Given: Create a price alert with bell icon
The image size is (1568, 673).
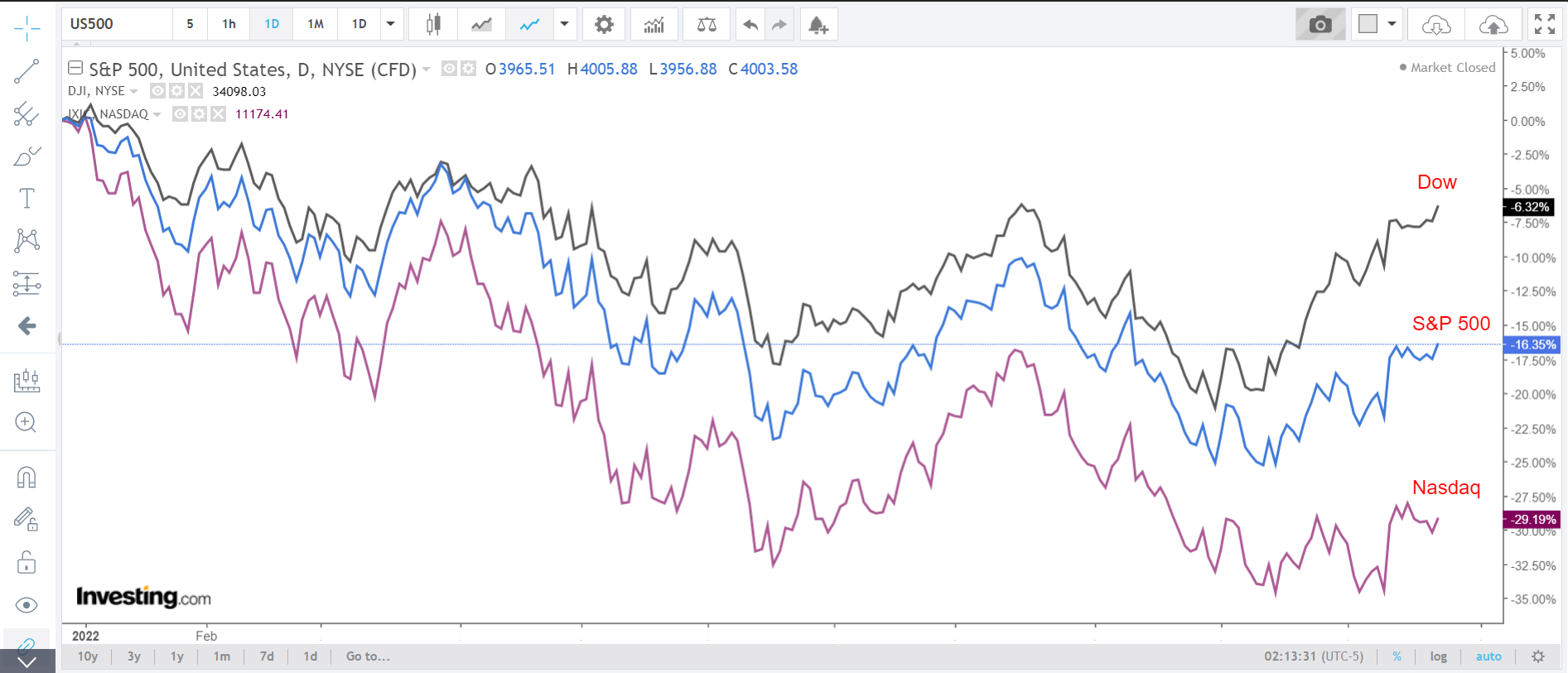Looking at the screenshot, I should tap(818, 24).
